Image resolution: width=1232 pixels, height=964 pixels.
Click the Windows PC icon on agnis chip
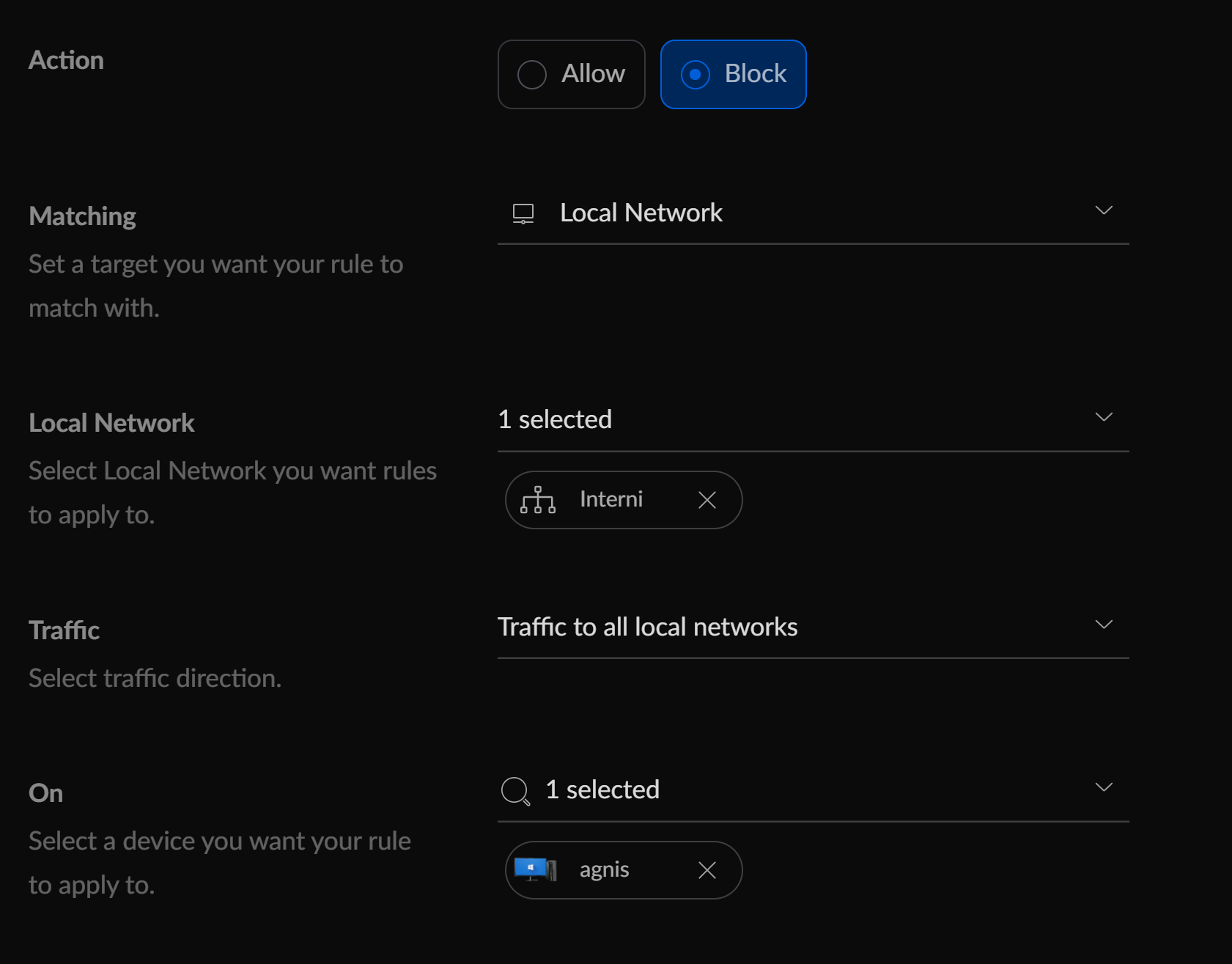535,870
